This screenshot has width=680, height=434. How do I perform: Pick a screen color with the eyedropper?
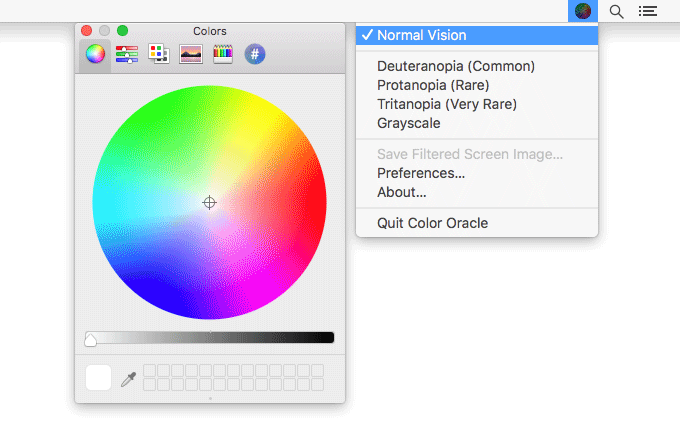[x=128, y=379]
